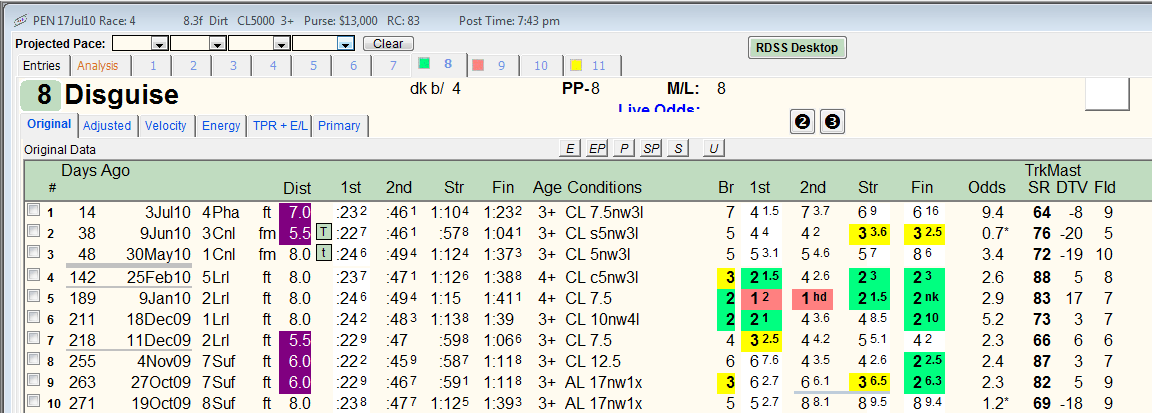Image resolution: width=1152 pixels, height=413 pixels.
Task: Click the red swatch on tab 9
Action: pos(478,65)
